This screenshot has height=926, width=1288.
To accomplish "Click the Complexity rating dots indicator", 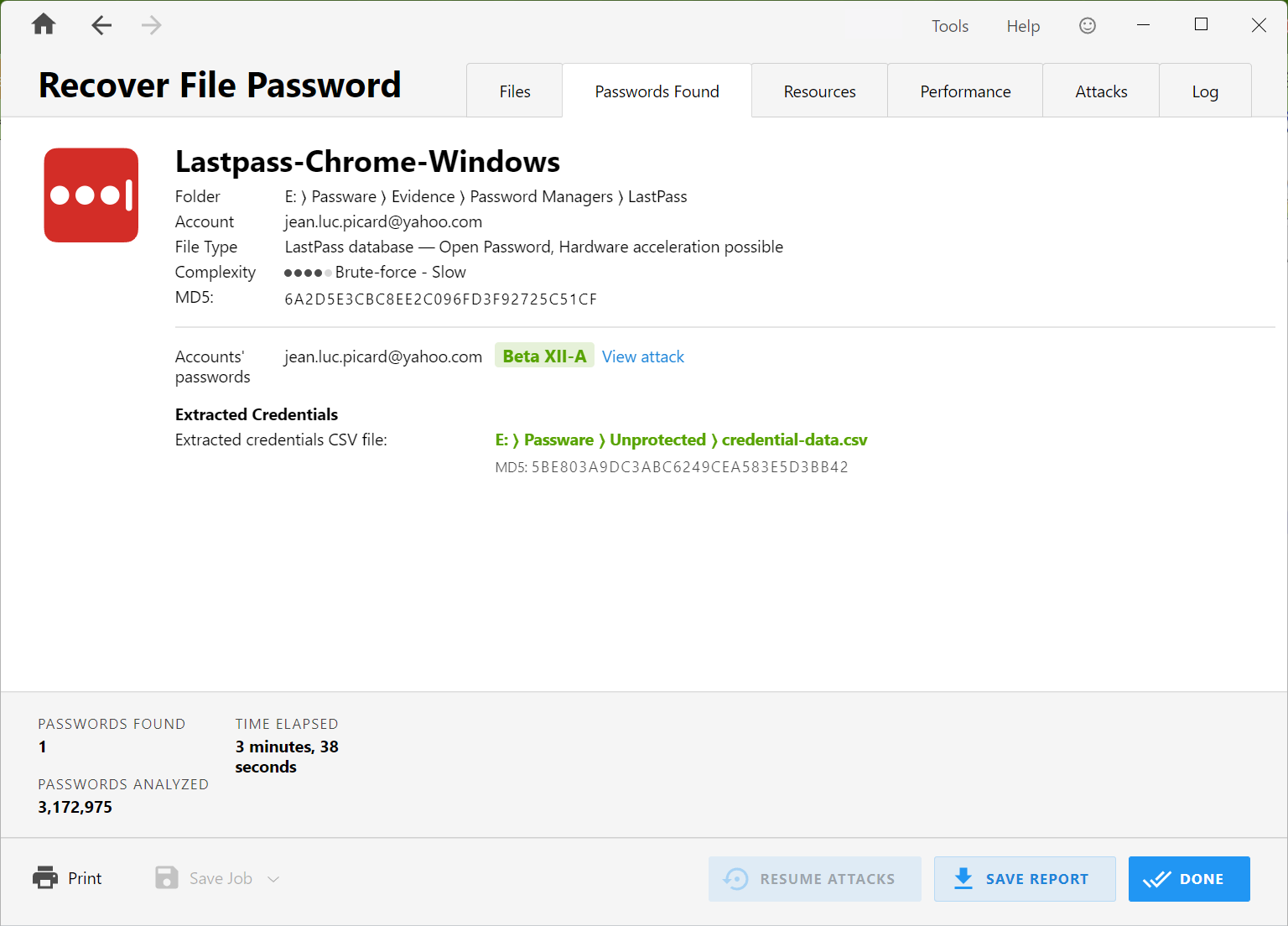I will pyautogui.click(x=307, y=272).
